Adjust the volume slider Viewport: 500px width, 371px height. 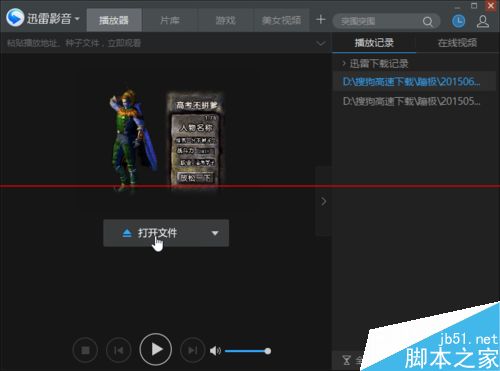(248, 351)
